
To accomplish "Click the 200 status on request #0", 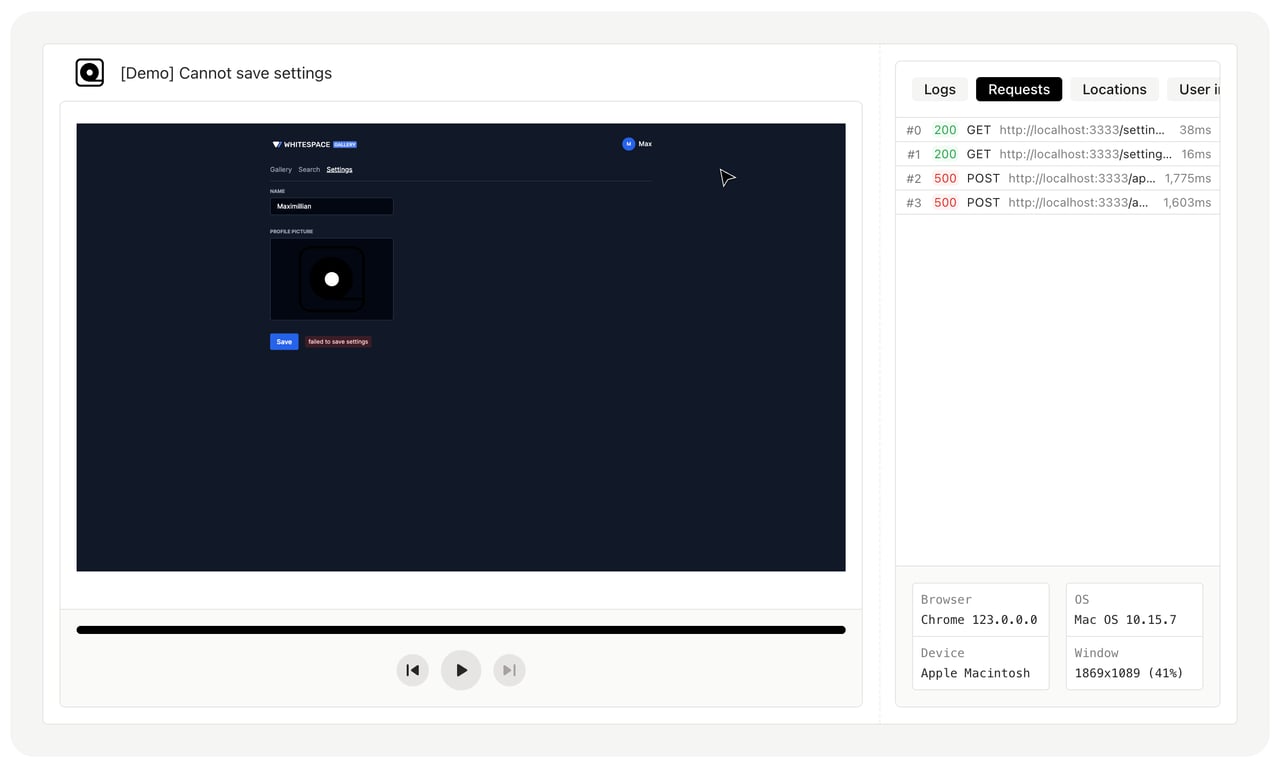I will tap(945, 130).
